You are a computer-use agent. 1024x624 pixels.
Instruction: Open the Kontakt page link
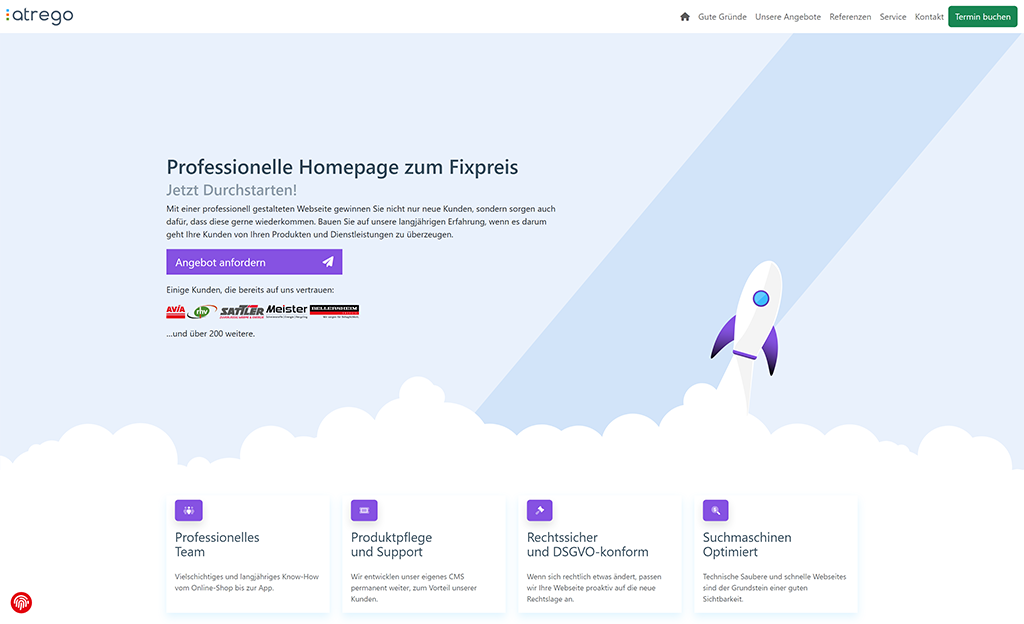point(929,17)
